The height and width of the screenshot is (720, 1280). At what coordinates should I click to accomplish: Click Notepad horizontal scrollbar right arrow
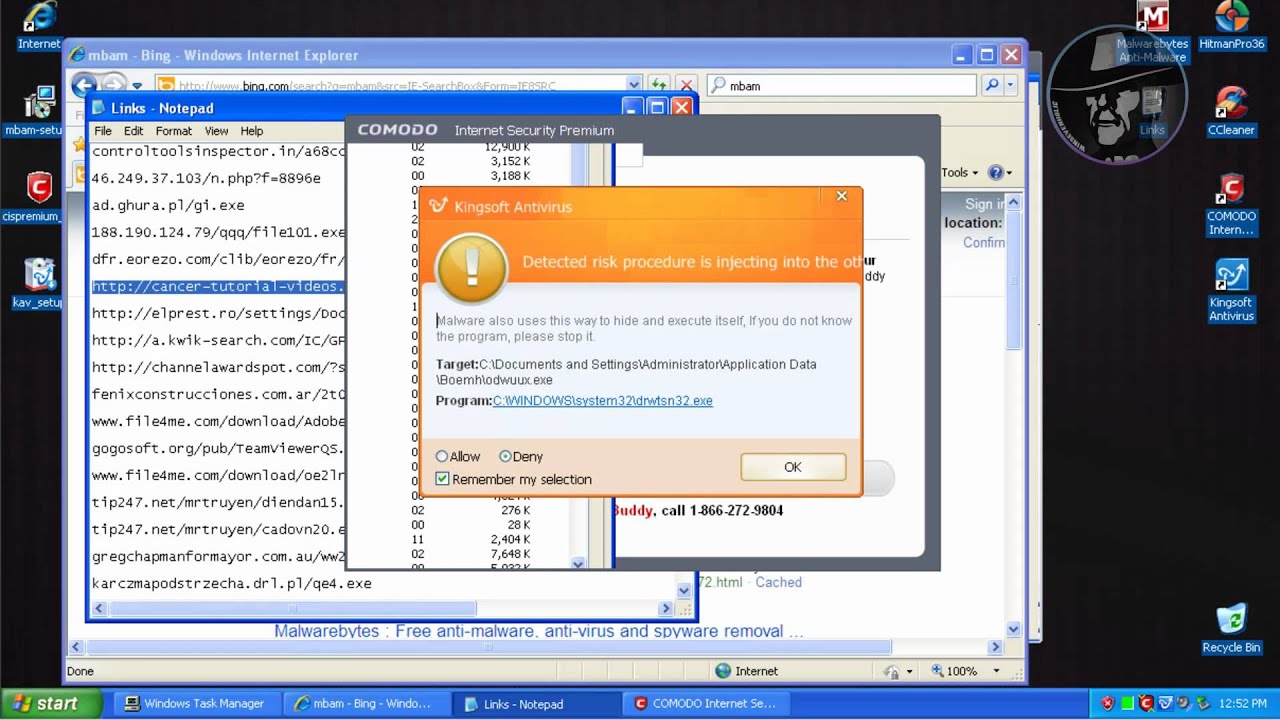pos(666,608)
